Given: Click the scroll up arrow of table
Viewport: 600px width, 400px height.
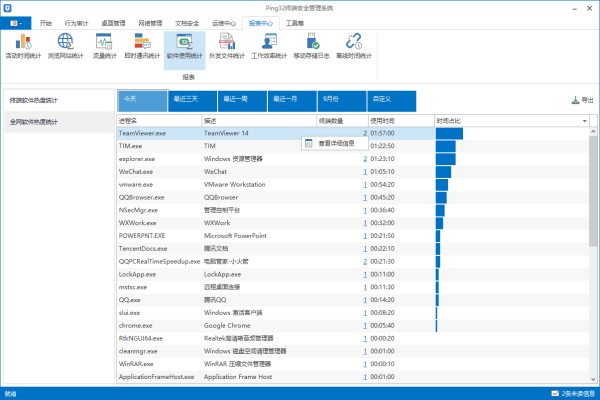Looking at the screenshot, I should [593, 132].
